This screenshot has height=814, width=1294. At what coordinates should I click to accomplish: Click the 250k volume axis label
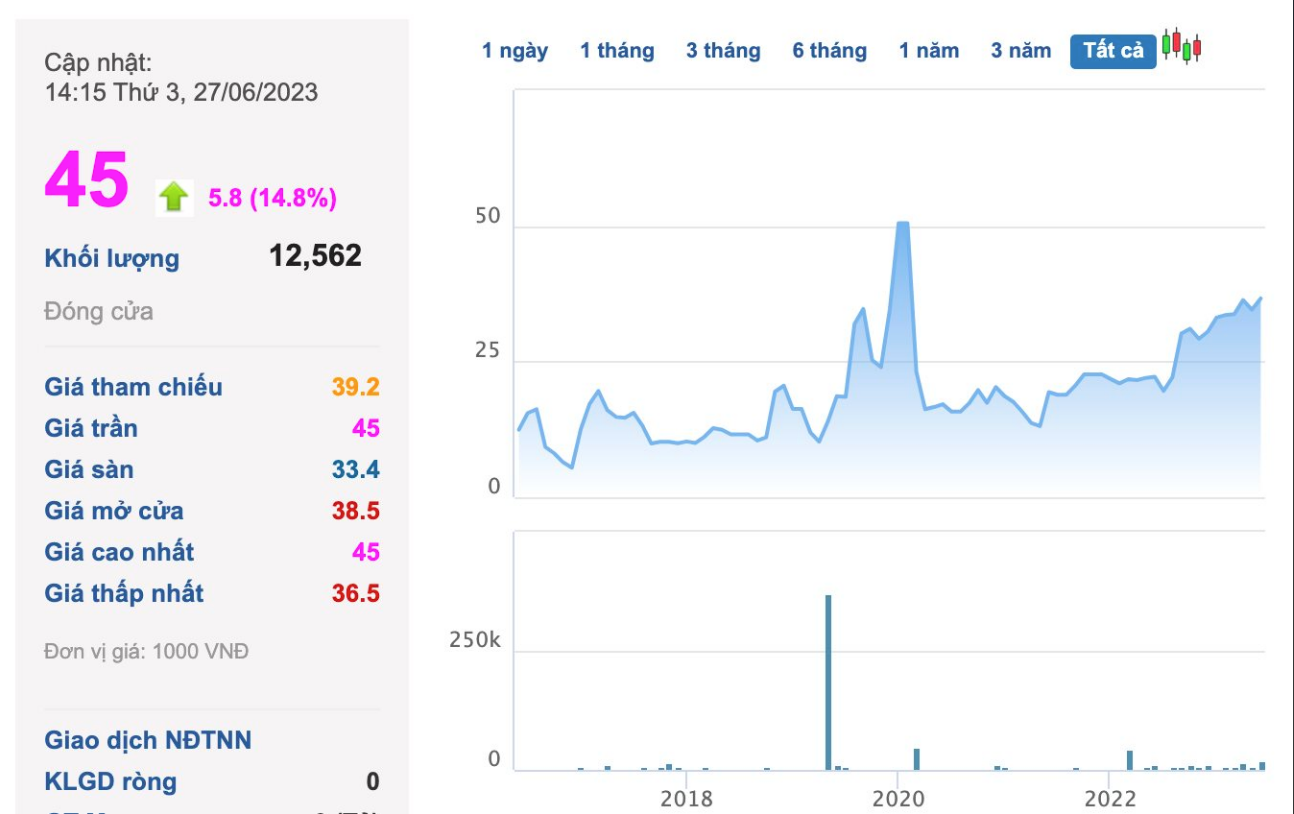pos(474,640)
